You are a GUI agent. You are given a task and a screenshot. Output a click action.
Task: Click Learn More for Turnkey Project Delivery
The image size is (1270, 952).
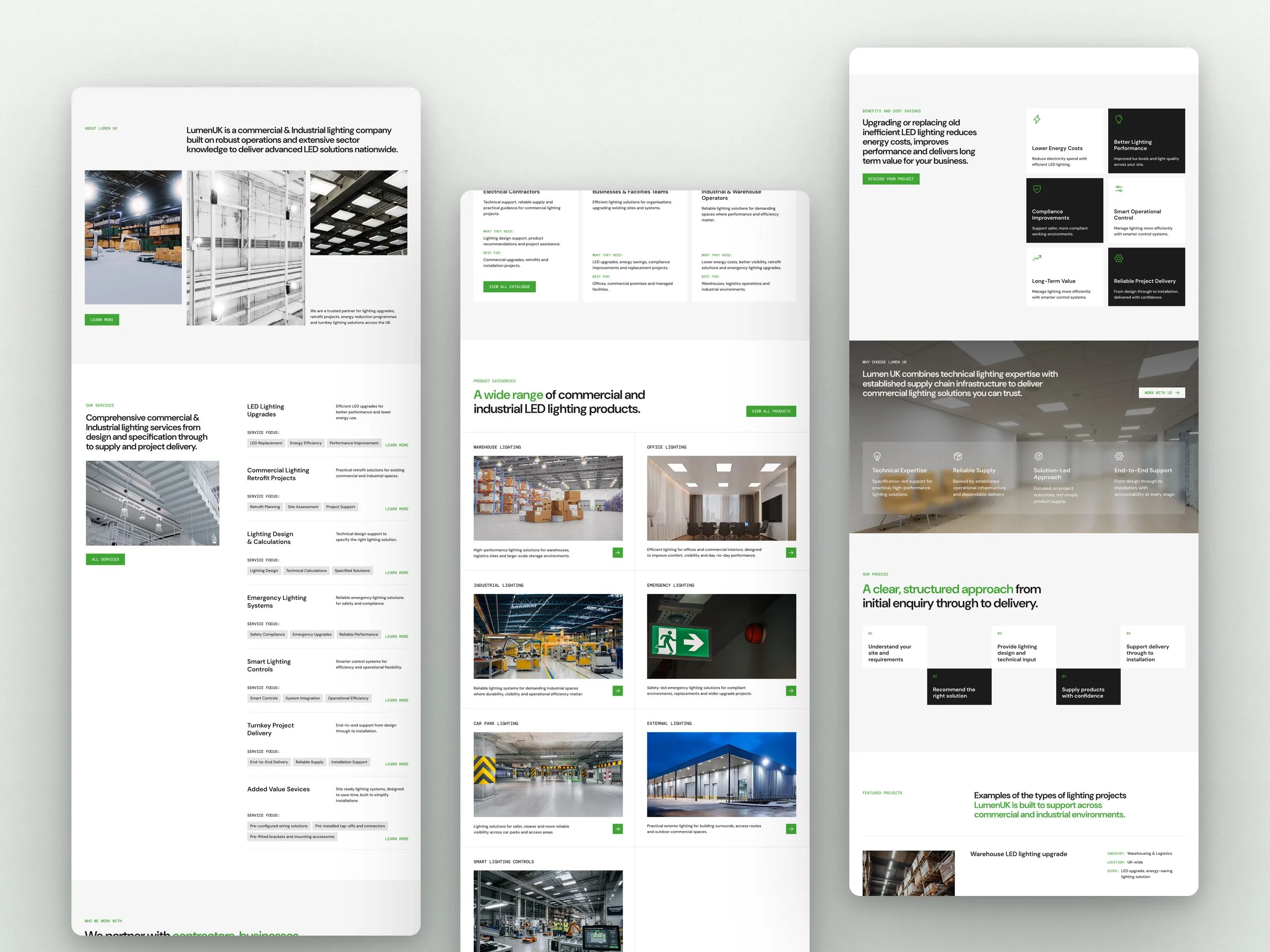(x=397, y=764)
